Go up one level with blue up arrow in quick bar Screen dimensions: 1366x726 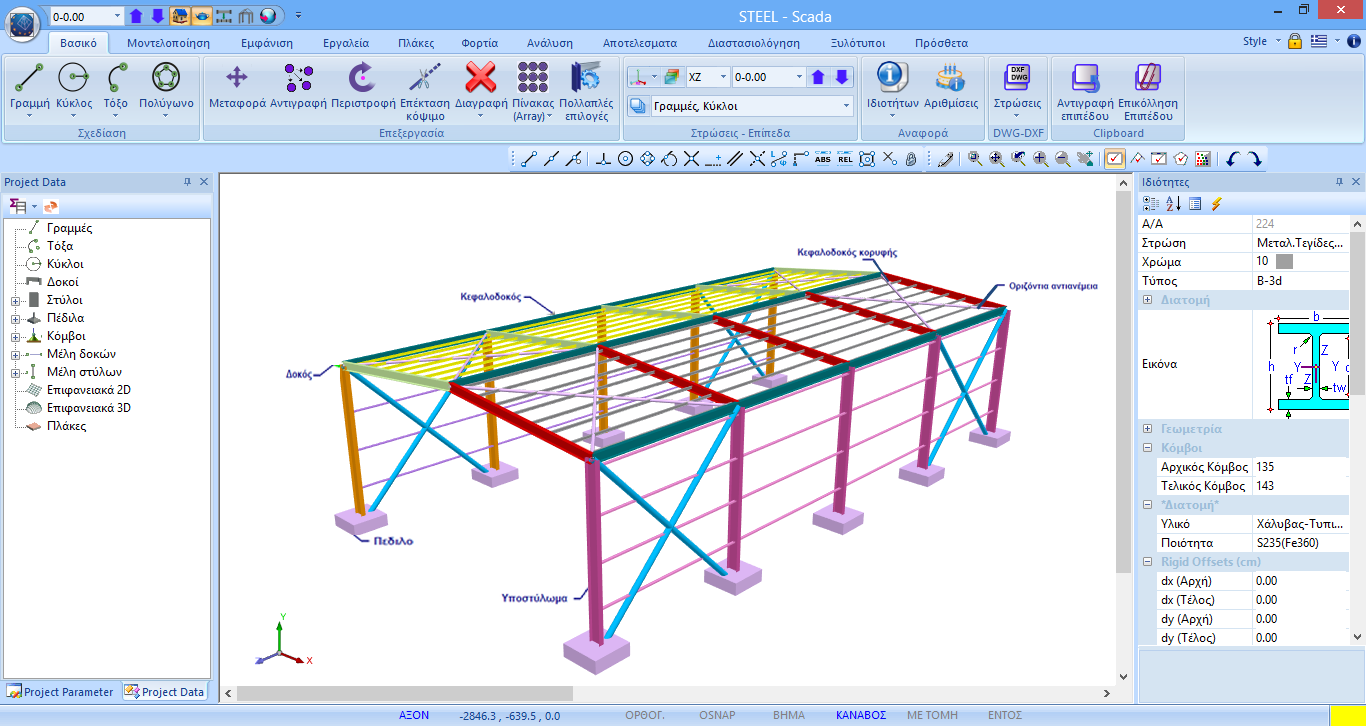[136, 16]
